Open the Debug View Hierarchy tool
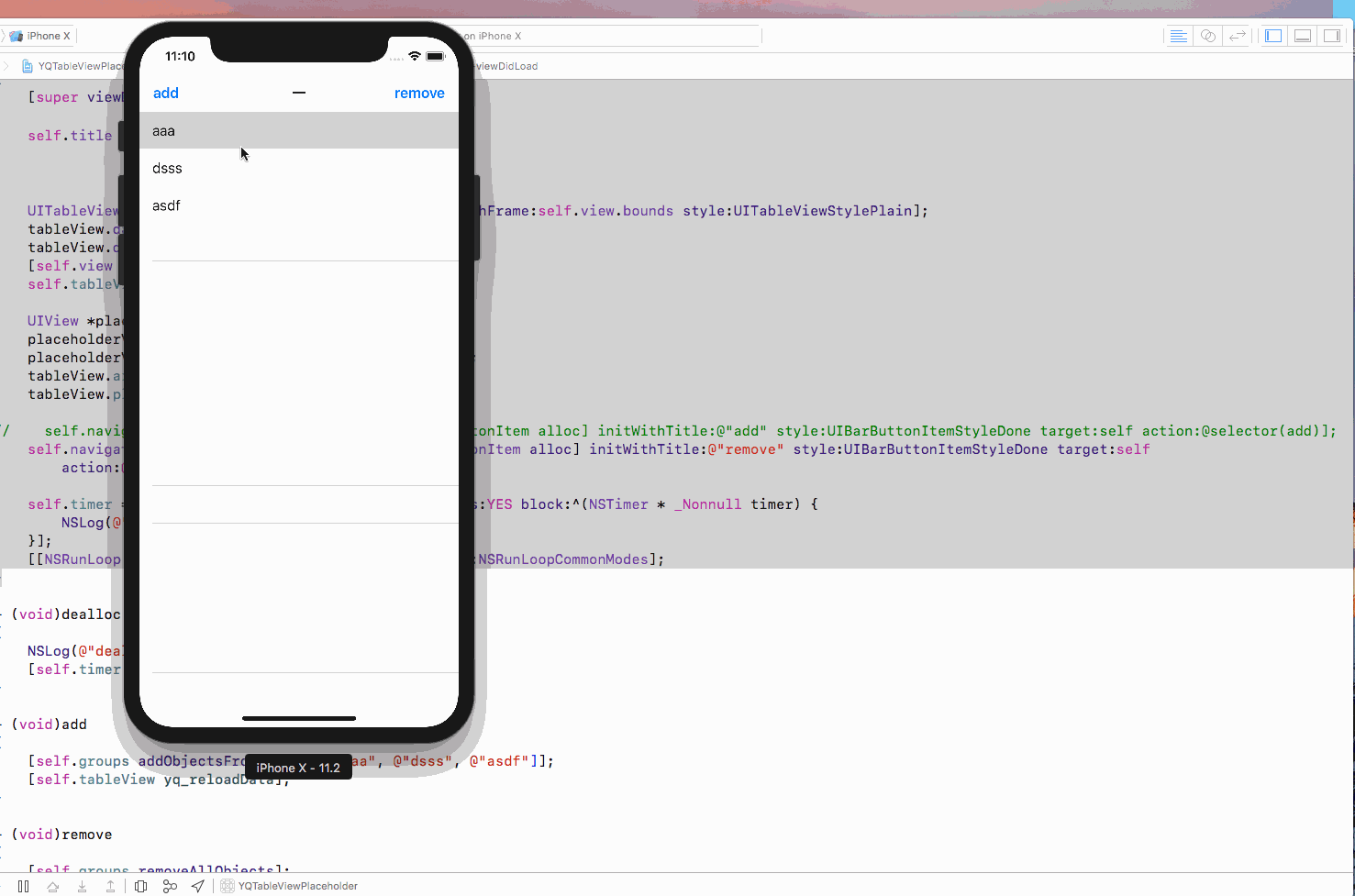Viewport: 1355px width, 896px height. (140, 886)
